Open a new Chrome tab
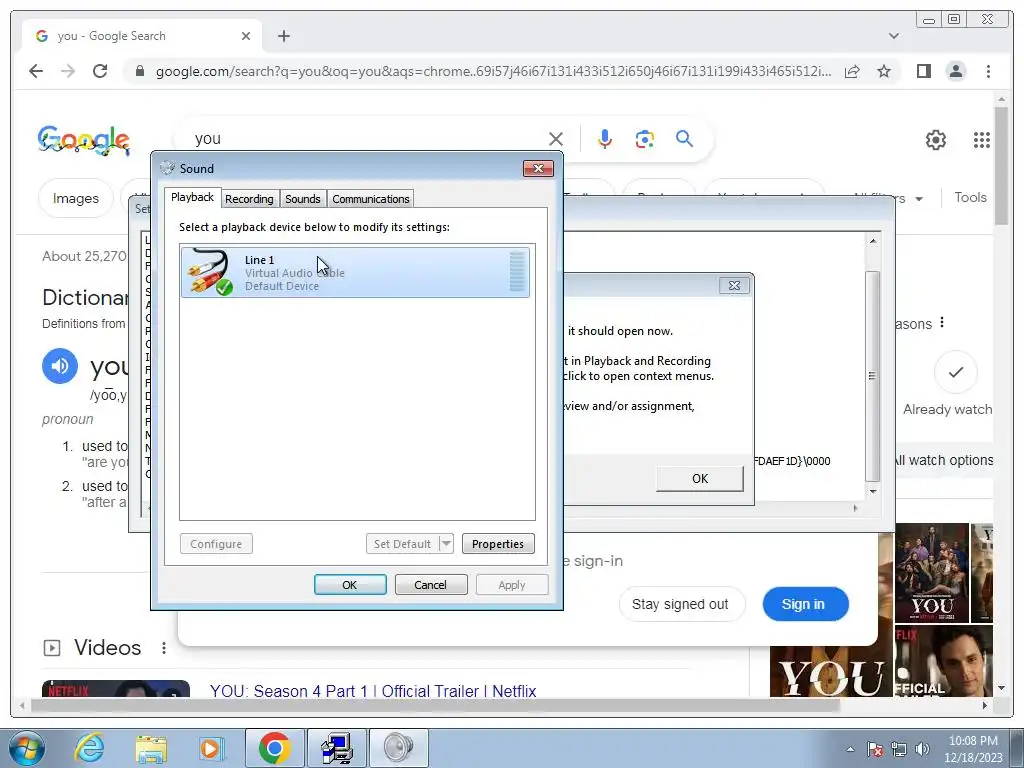Viewport: 1024px width, 768px height. [x=283, y=36]
